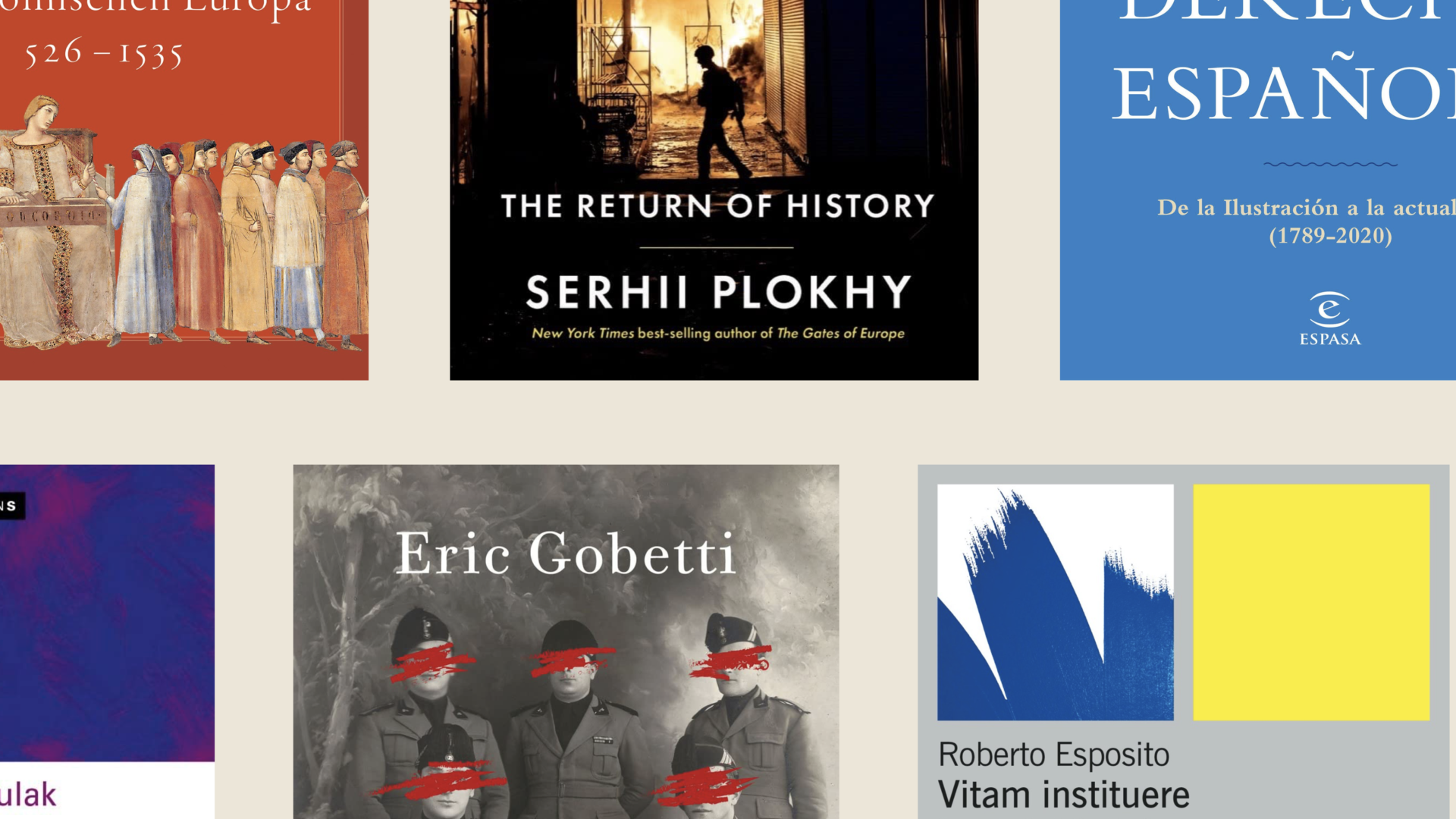Click the subtitle De la Ilustración
Viewport: 1456px width, 819px height.
tap(1306, 208)
